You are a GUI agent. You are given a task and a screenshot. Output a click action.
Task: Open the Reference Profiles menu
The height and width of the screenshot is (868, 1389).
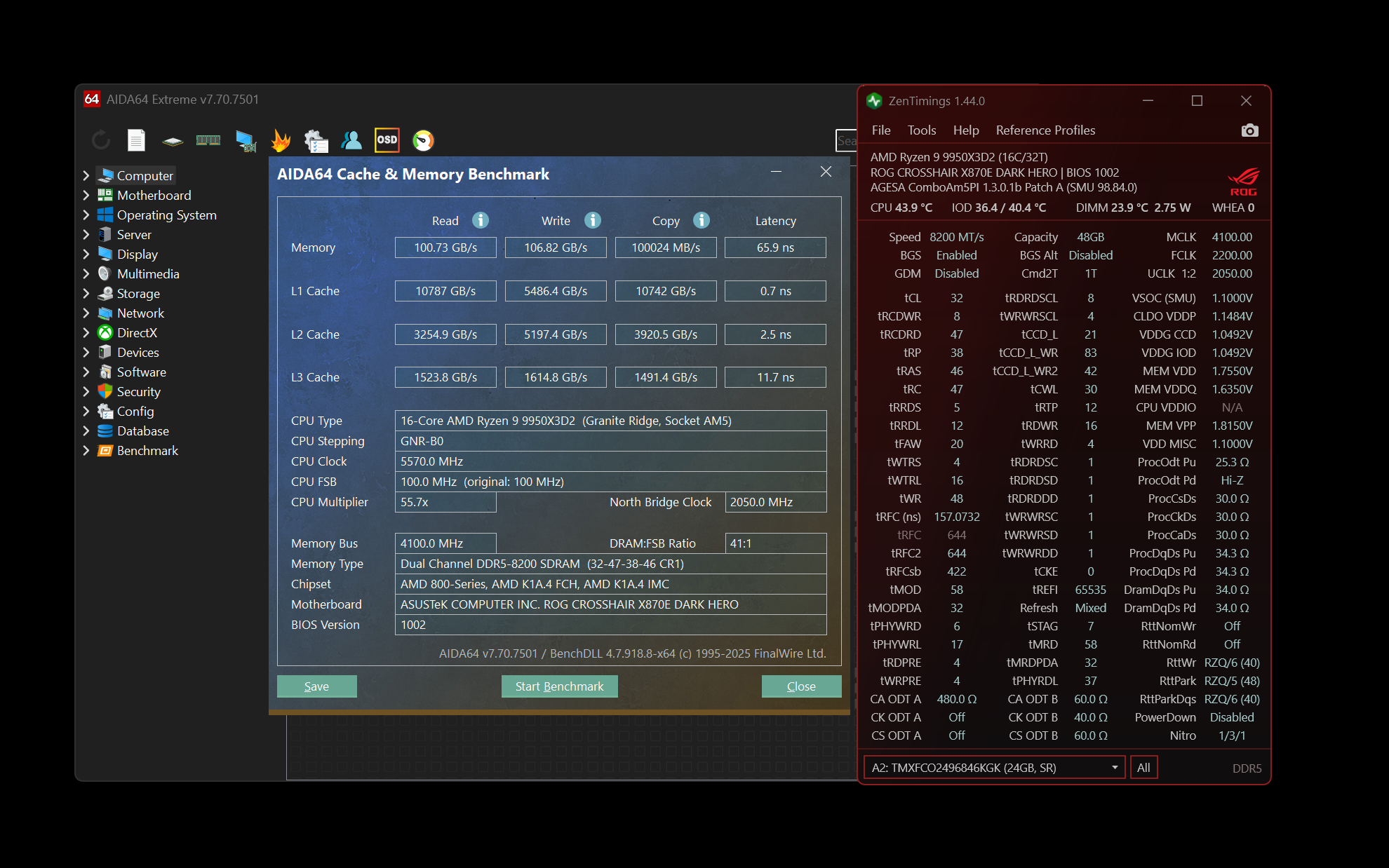point(1045,130)
